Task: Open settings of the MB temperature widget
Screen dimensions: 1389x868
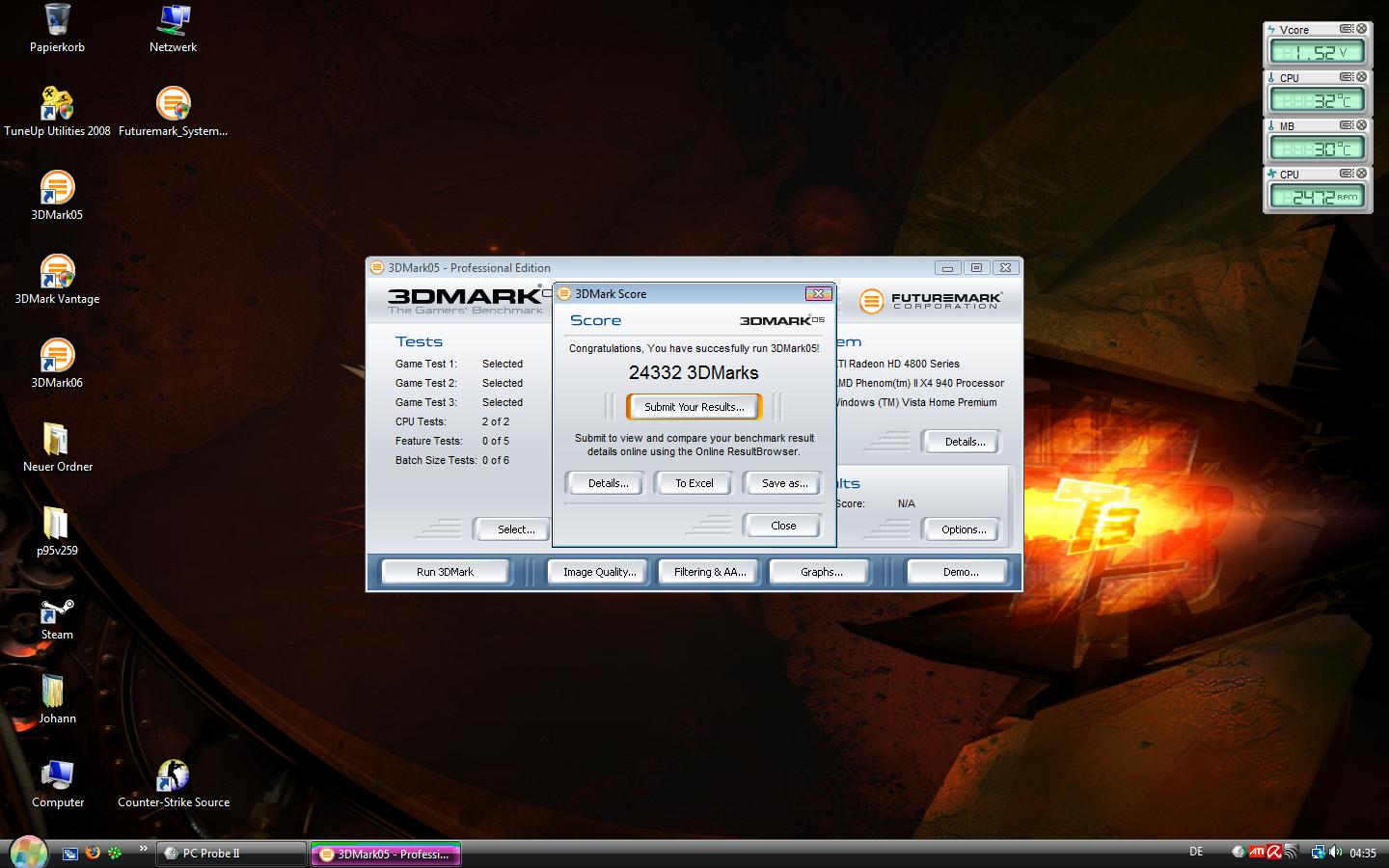Action: 1346,125
